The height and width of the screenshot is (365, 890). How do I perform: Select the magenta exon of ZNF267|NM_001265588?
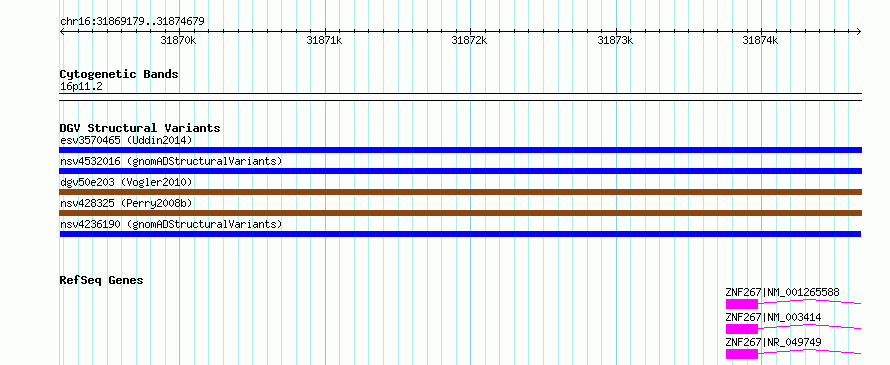click(742, 304)
